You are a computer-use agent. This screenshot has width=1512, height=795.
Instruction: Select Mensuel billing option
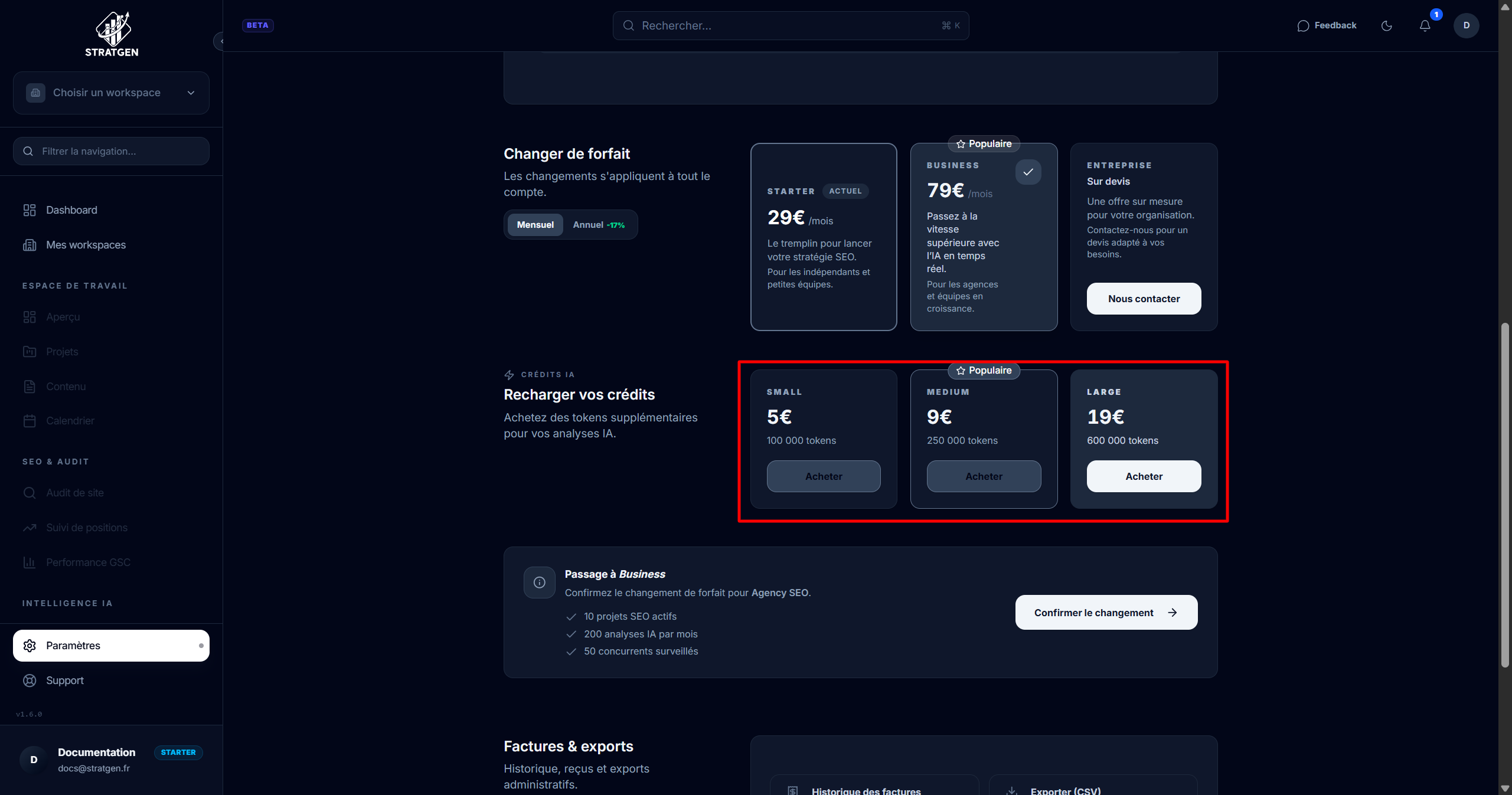pyautogui.click(x=535, y=225)
